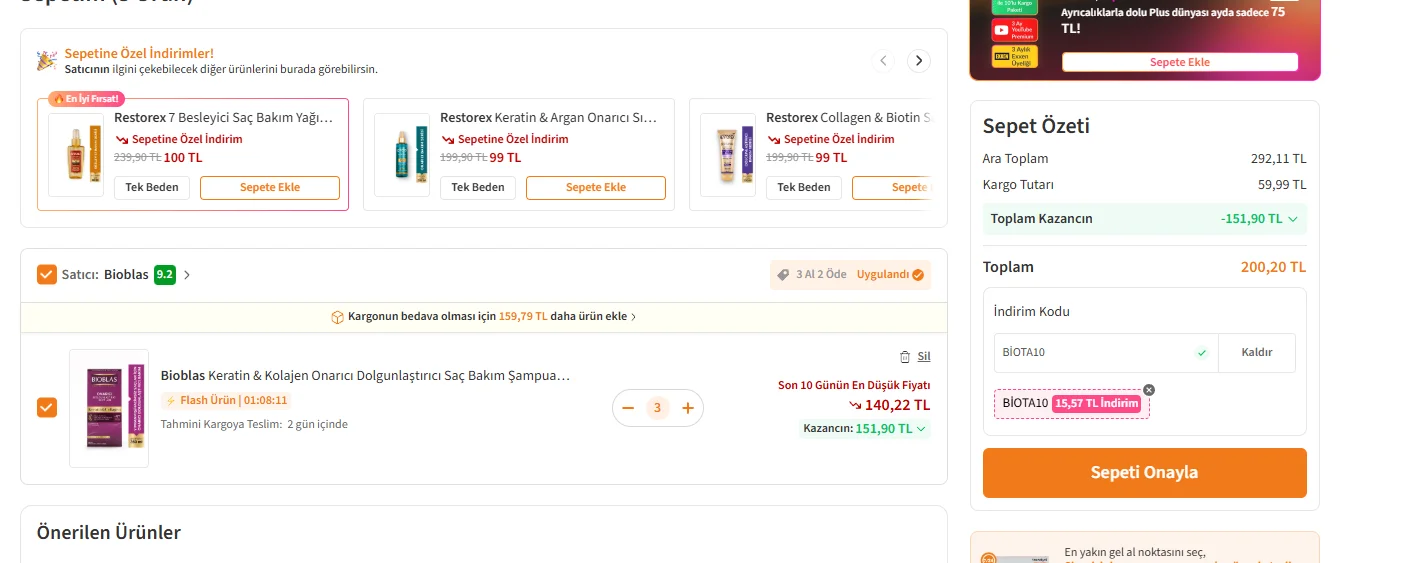Increase quantity with the plus icon

688,408
